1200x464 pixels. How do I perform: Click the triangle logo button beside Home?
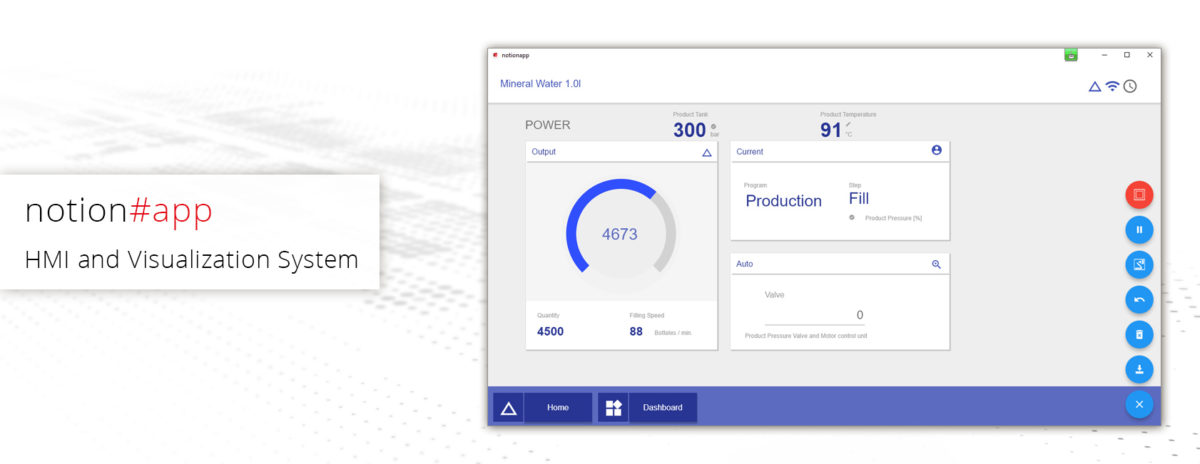508,408
